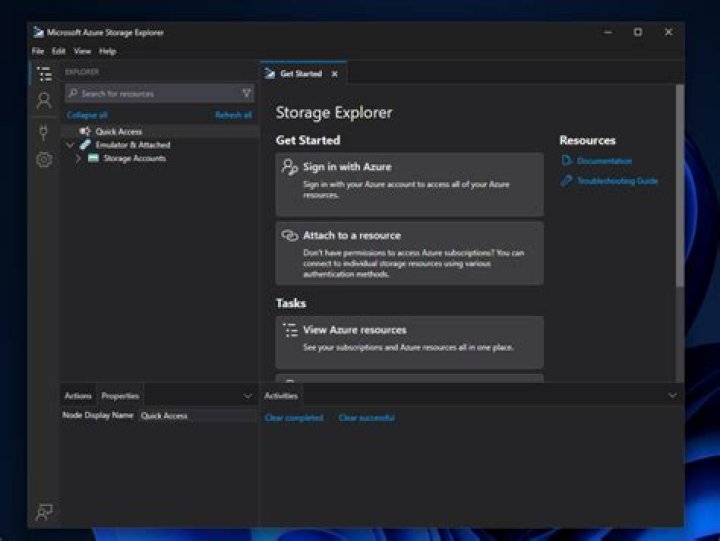Click the Troubleshooting Guide wrench icon
Image resolution: width=720 pixels, height=541 pixels.
567,180
